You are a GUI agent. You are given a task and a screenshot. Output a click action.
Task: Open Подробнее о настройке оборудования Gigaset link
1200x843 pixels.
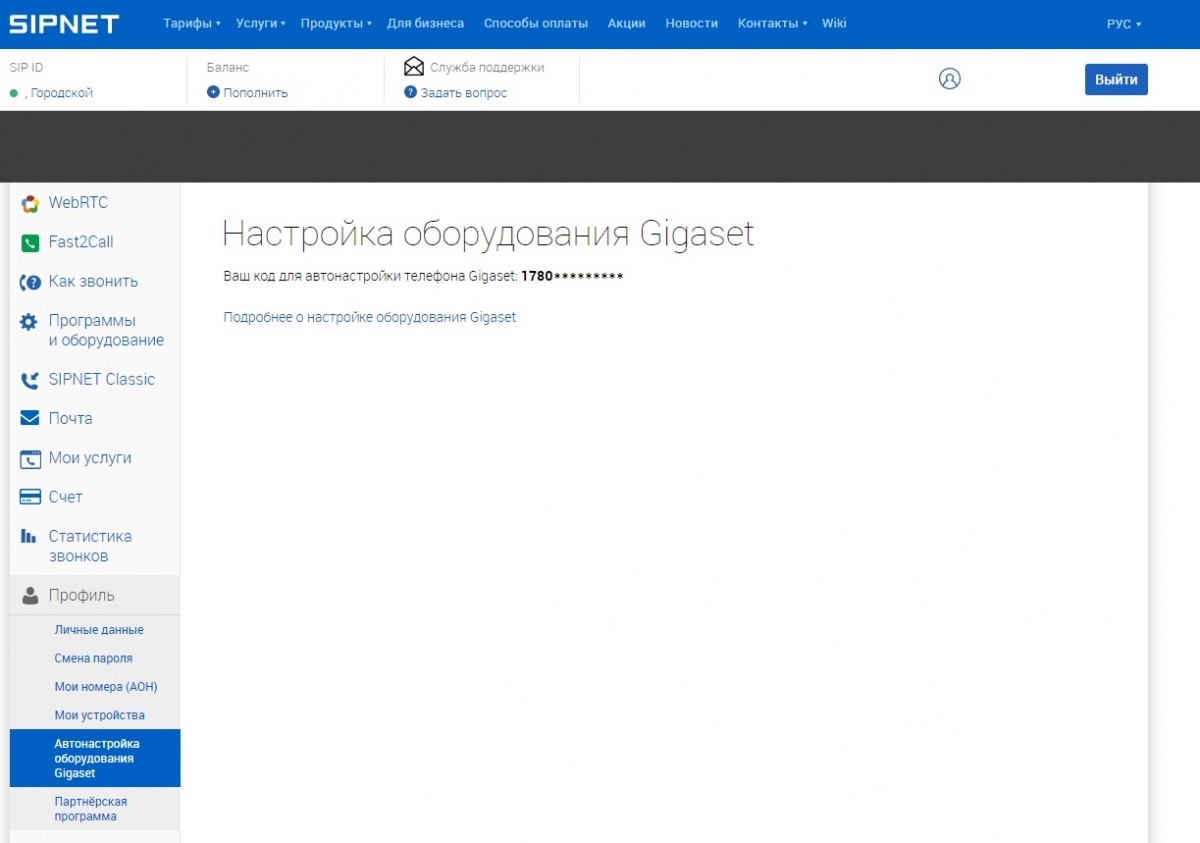click(x=369, y=317)
